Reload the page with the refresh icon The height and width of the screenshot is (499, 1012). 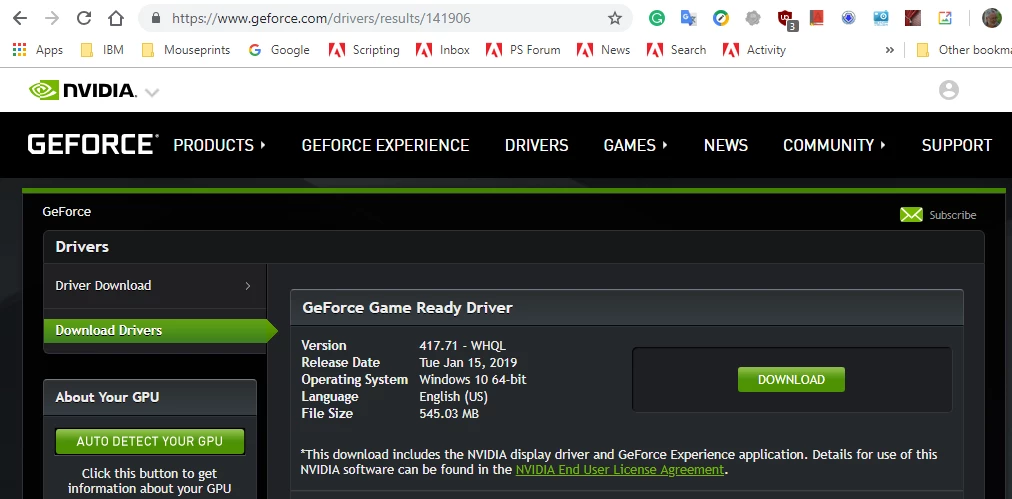tap(84, 18)
